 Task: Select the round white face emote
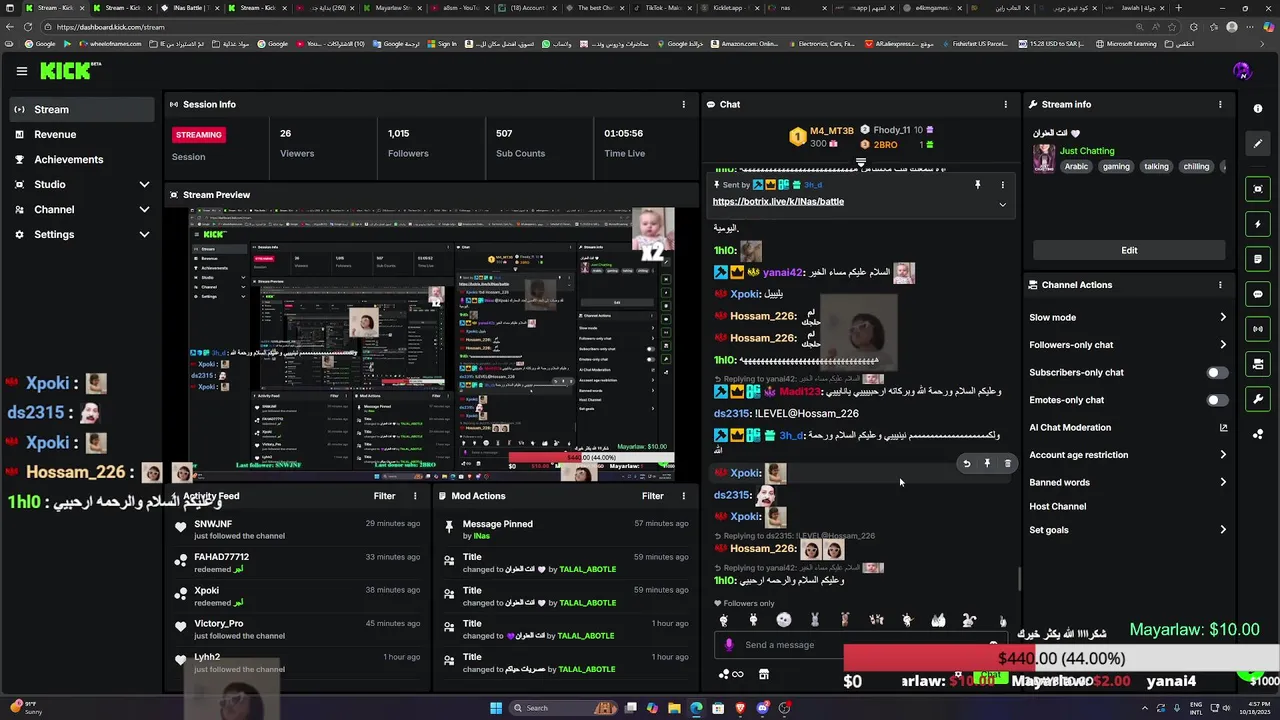[784, 620]
